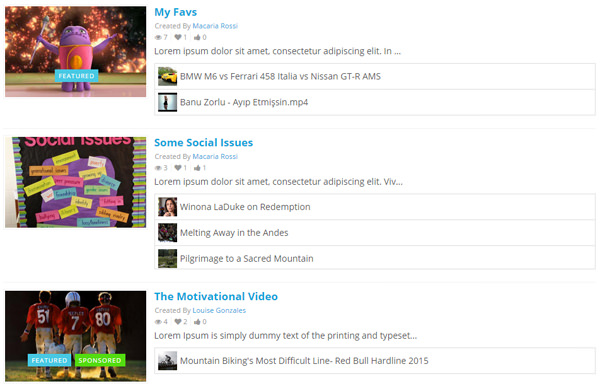Visit Macaria Rossi profile under My Favs
Viewport: 600px width, 386px height.
coord(215,26)
